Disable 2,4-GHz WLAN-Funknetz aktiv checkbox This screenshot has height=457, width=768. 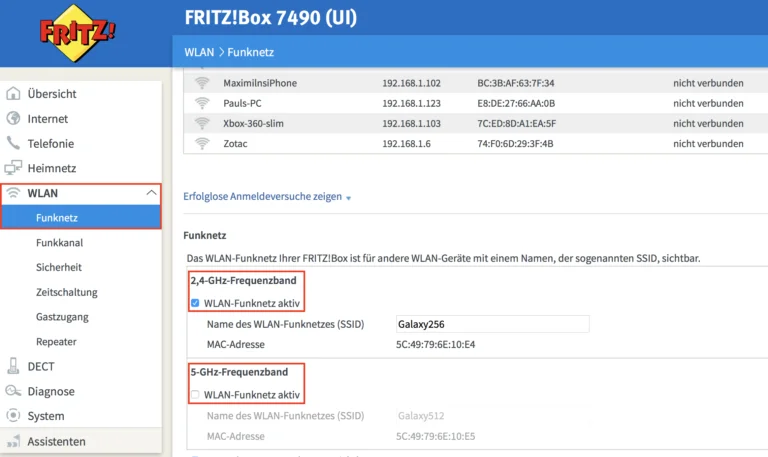point(195,303)
